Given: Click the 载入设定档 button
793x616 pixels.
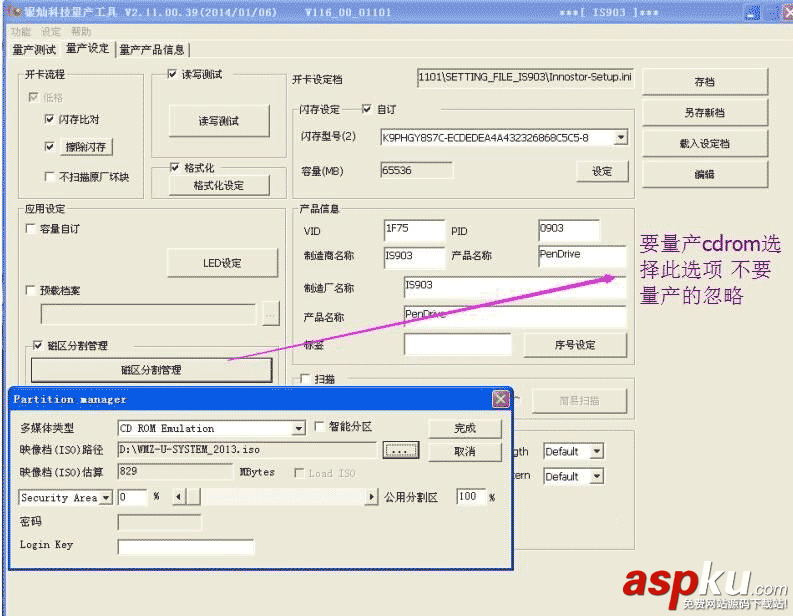Looking at the screenshot, I should 704,144.
